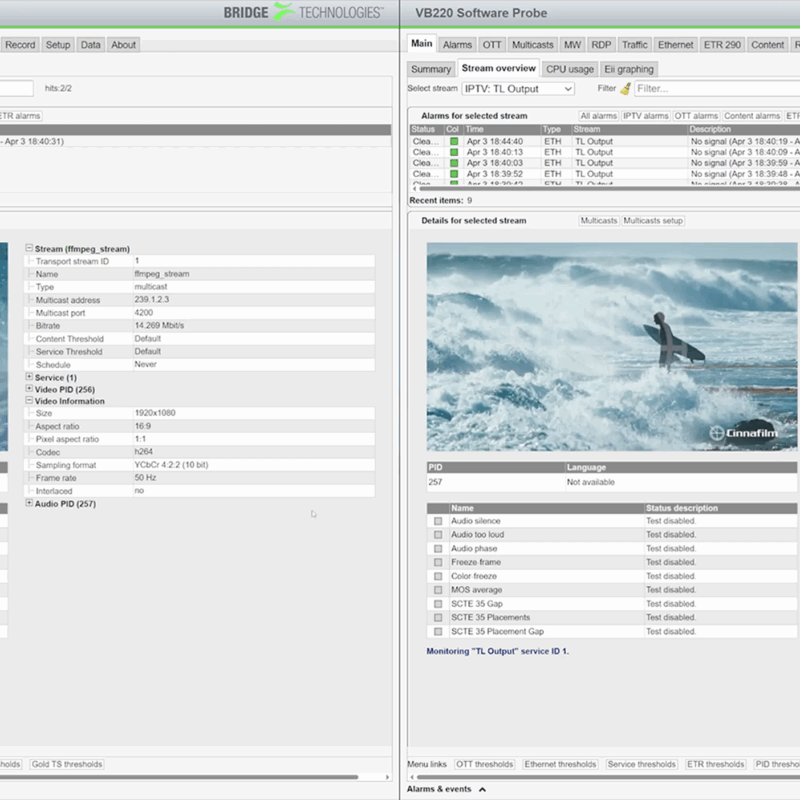Open the Eii graphing tab
800x800 pixels.
coord(630,69)
